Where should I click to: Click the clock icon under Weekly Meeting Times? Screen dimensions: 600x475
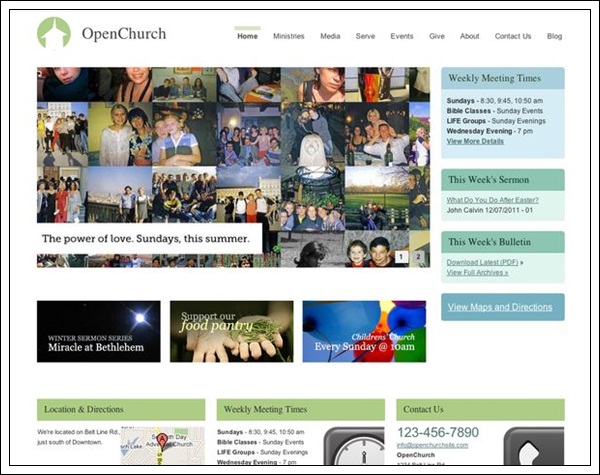pyautogui.click(x=354, y=446)
